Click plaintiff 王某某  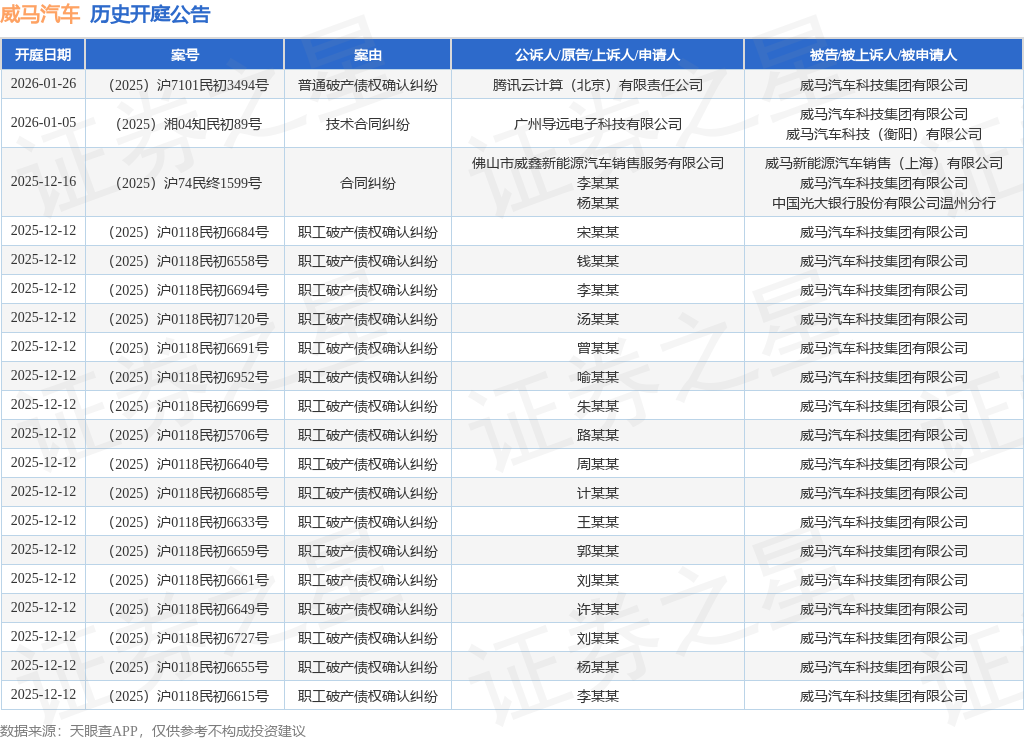[598, 522]
